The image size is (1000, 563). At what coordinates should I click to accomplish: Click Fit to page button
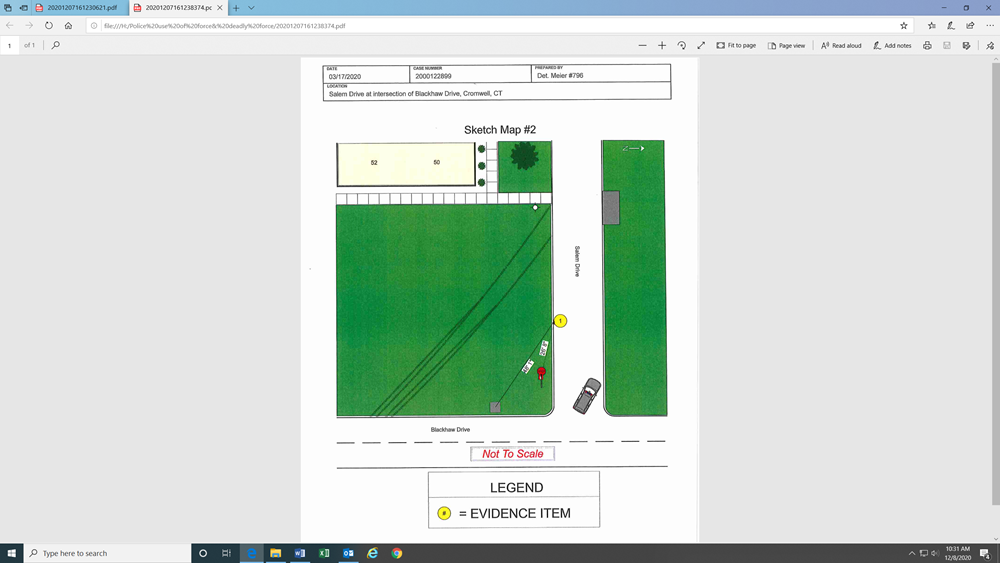pos(736,45)
